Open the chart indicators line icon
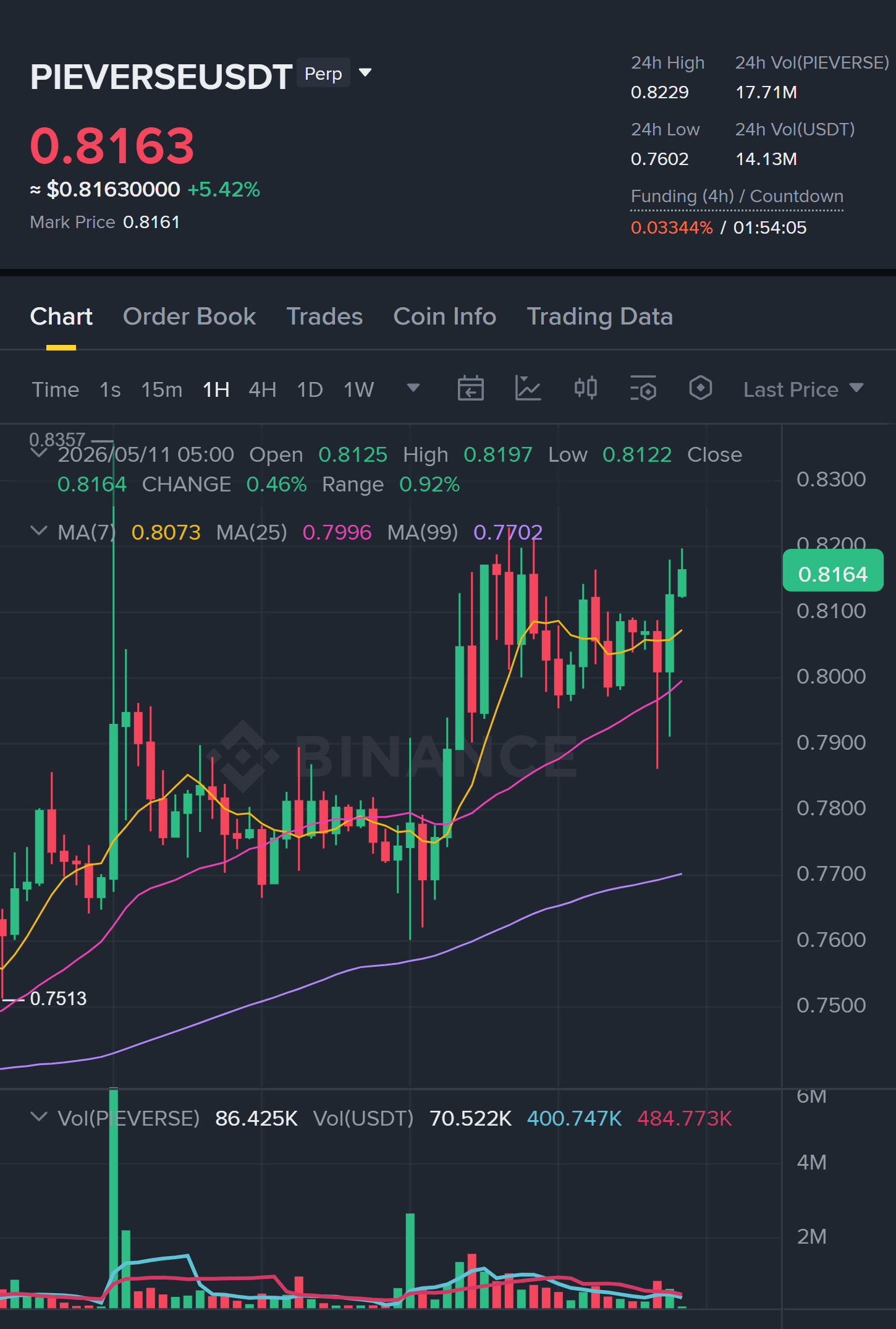Image resolution: width=896 pixels, height=1329 pixels. pos(528,389)
